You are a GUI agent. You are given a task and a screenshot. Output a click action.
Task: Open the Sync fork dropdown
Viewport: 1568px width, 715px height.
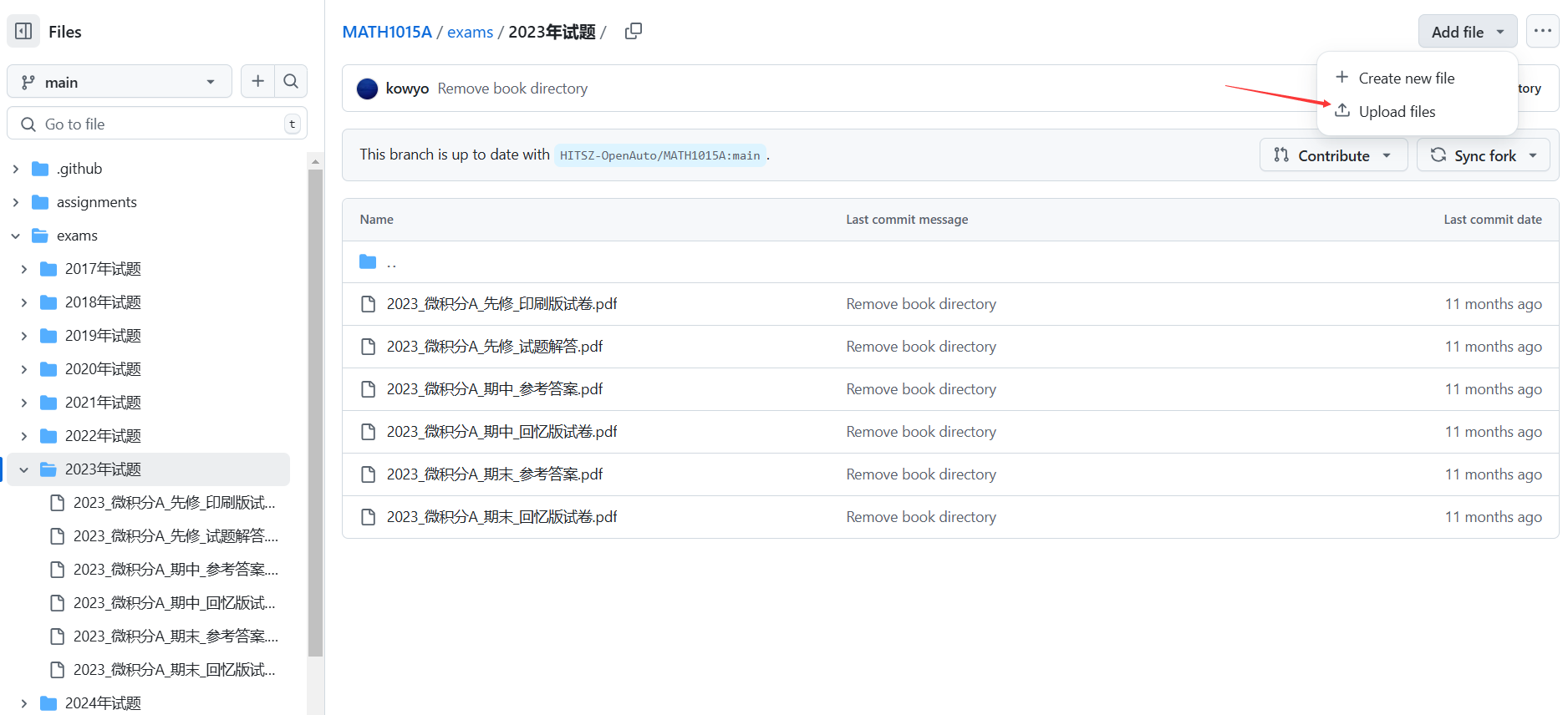pyautogui.click(x=1483, y=155)
